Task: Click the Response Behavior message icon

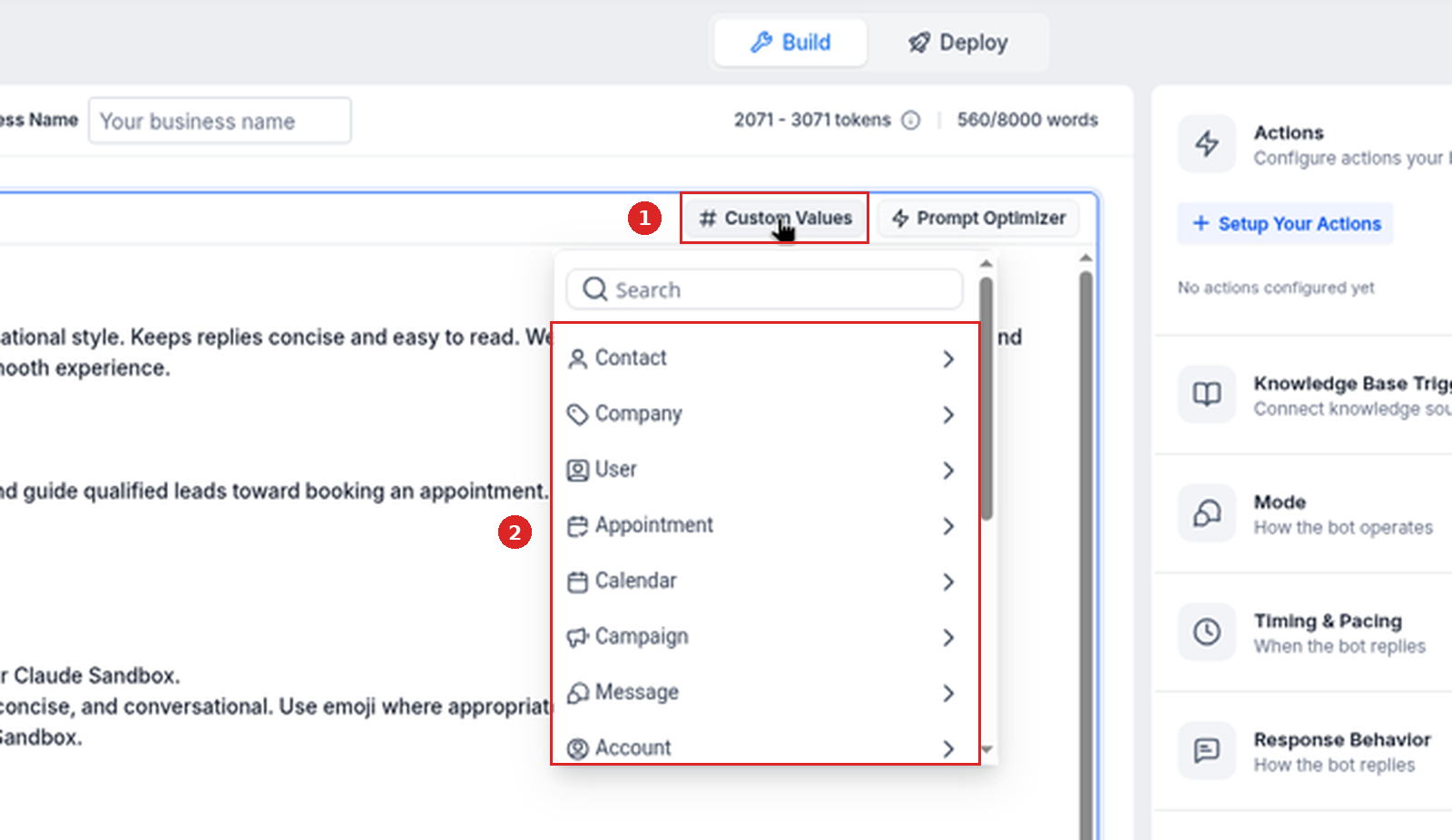Action: [x=1206, y=750]
